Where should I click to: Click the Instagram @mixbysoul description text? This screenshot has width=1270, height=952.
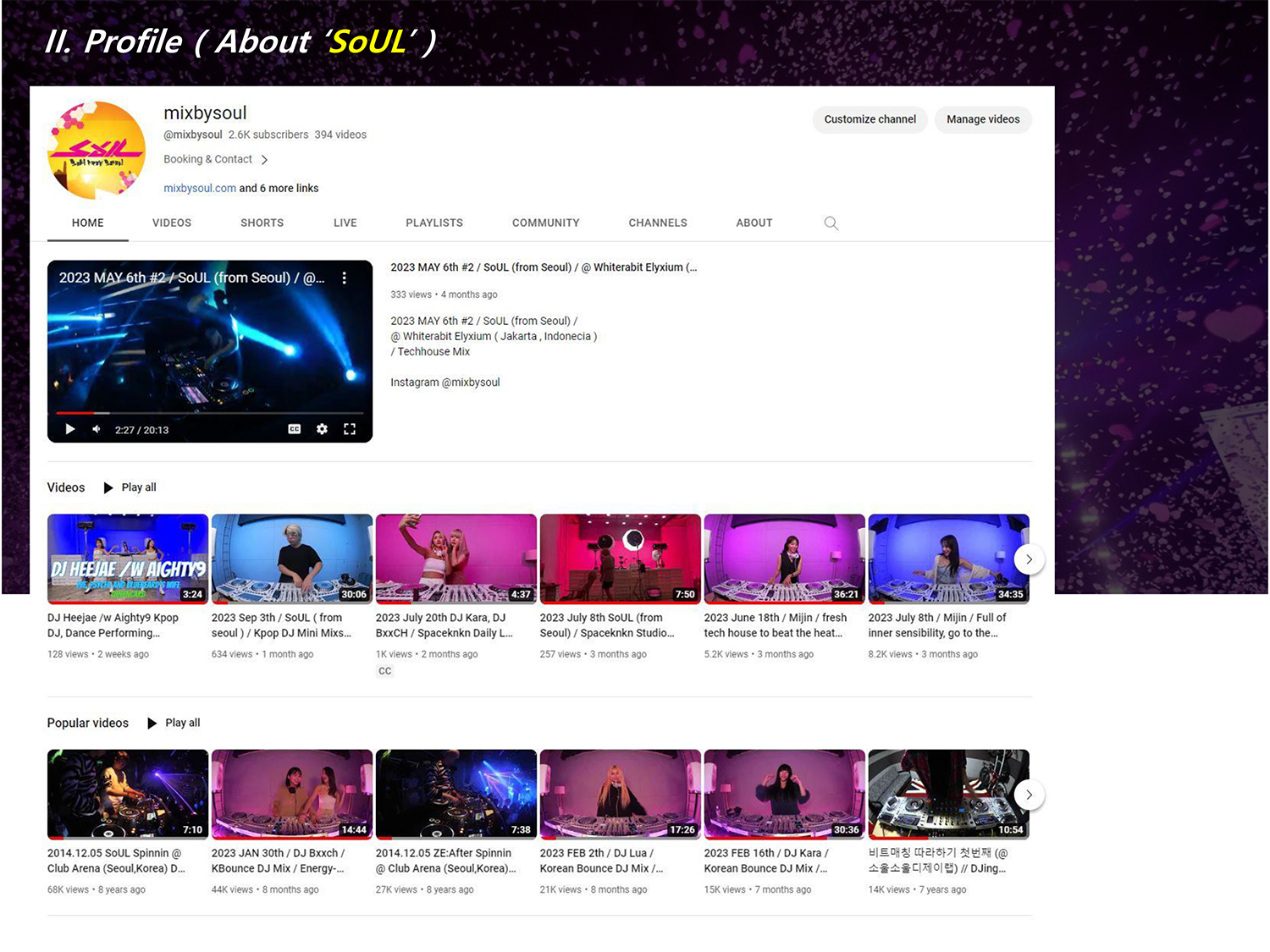[445, 382]
